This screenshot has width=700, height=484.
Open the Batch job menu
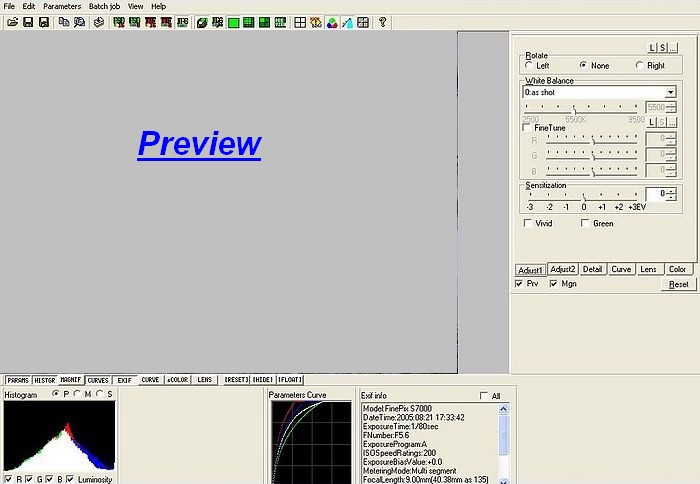pos(104,6)
